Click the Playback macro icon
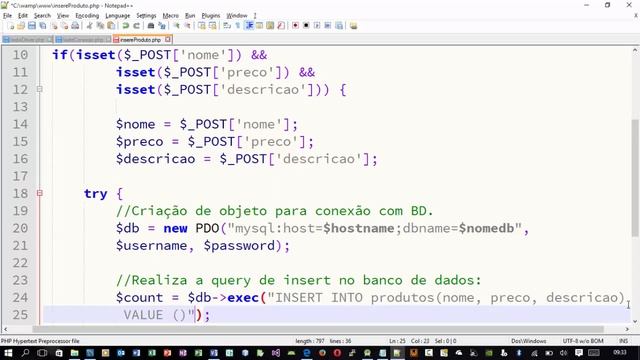 click(317, 26)
